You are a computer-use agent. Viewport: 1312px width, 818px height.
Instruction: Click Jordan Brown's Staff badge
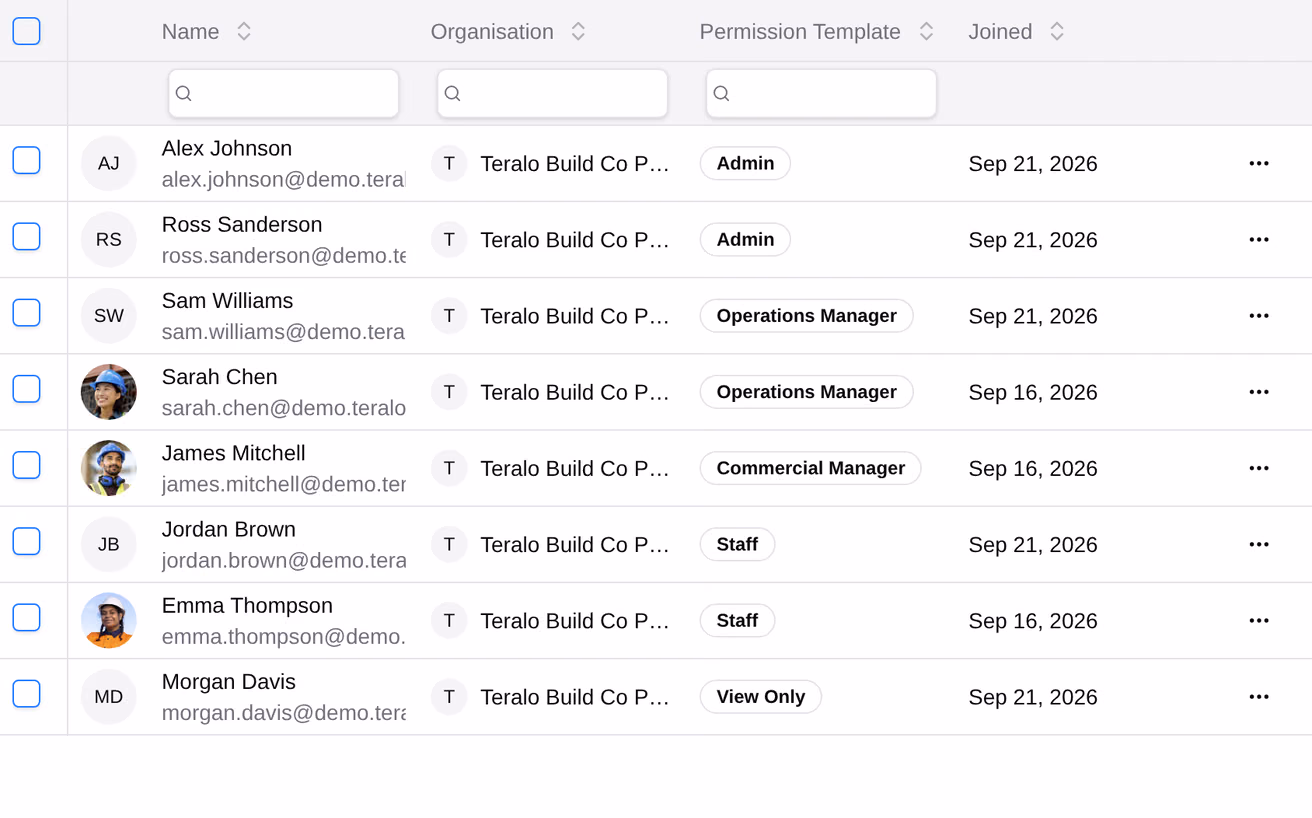[x=737, y=544]
